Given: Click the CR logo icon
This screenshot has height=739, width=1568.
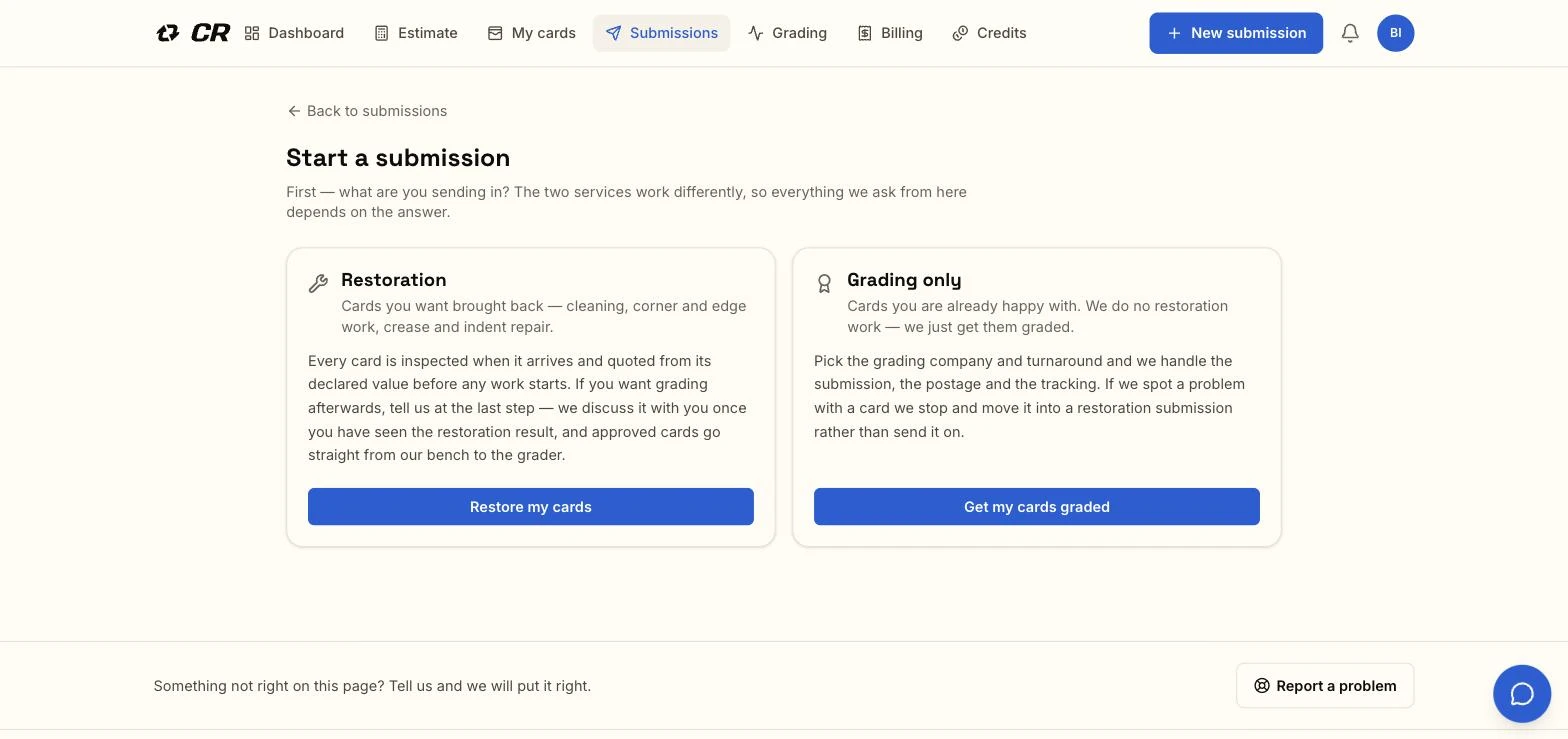Looking at the screenshot, I should point(193,33).
